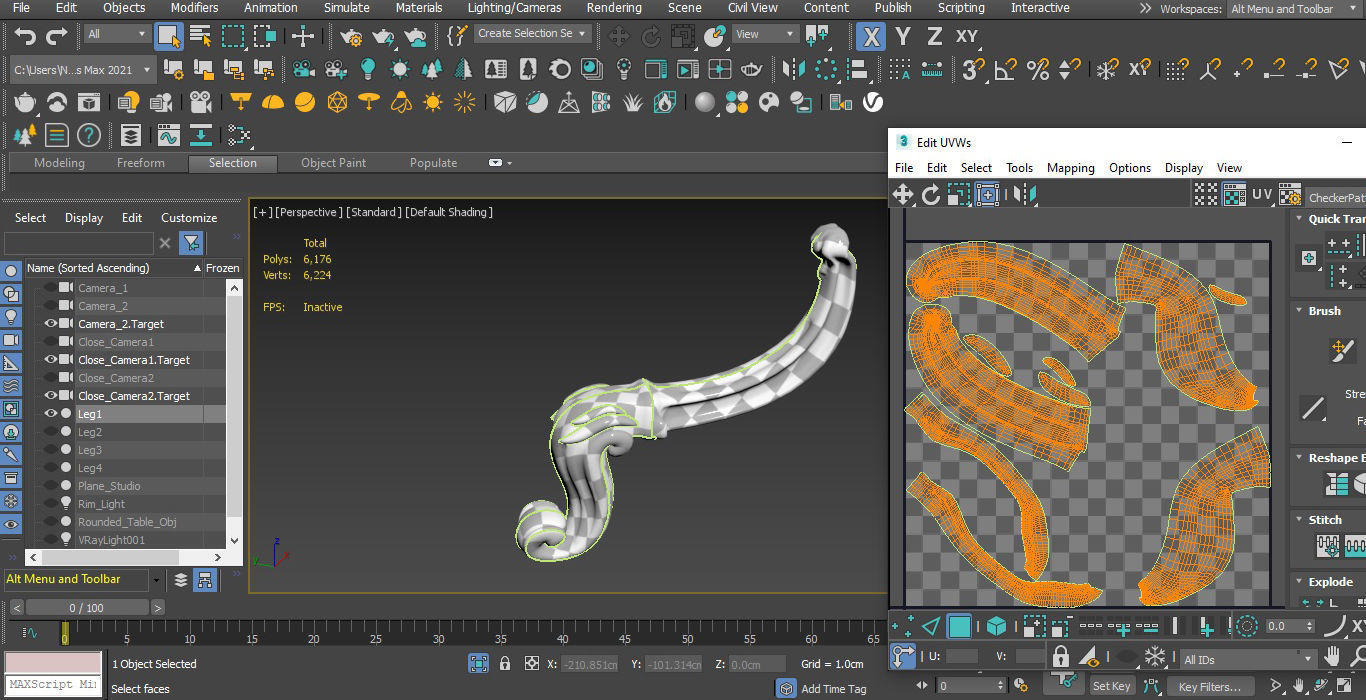
Task: Select Element mode cube in Edit UVWs
Action: click(x=996, y=626)
